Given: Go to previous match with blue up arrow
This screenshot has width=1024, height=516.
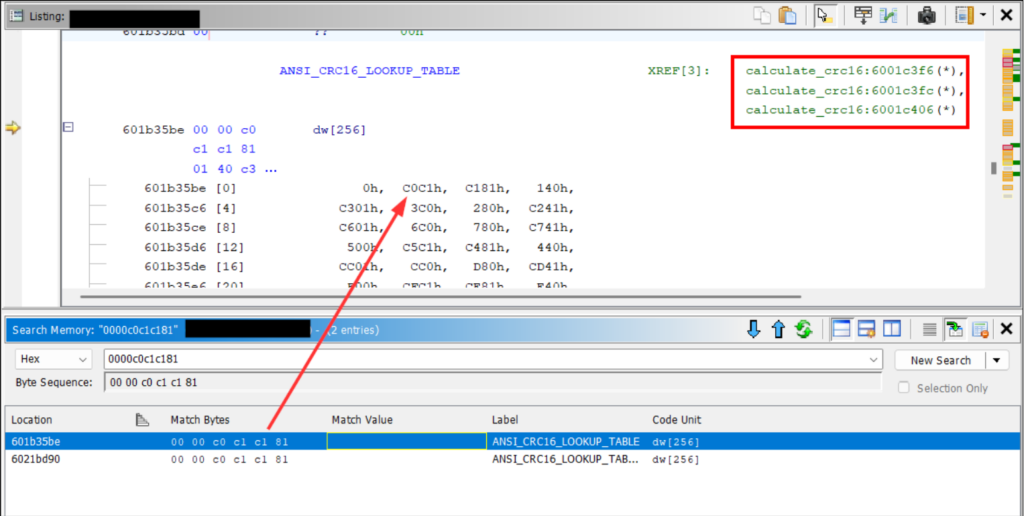Looking at the screenshot, I should click(x=779, y=329).
